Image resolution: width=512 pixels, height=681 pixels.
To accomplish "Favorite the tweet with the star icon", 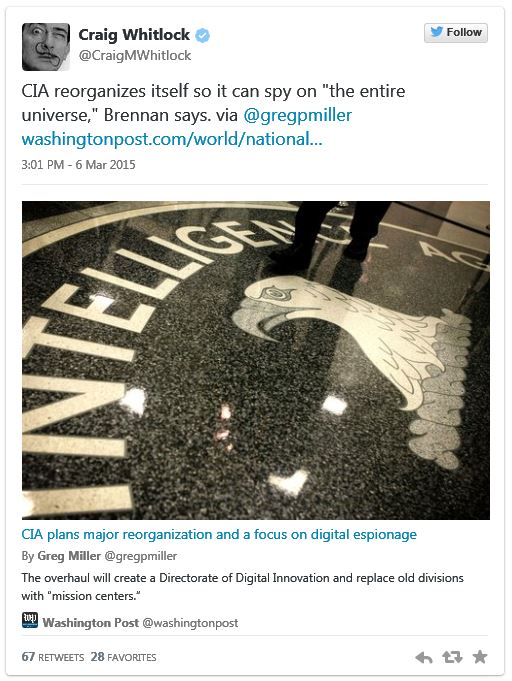I will (x=479, y=657).
